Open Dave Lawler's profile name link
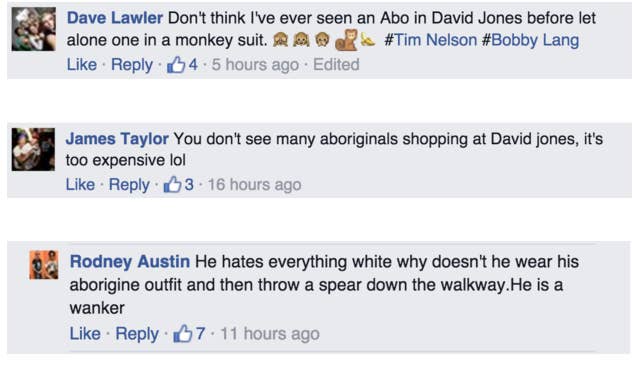The image size is (639, 365). (115, 18)
